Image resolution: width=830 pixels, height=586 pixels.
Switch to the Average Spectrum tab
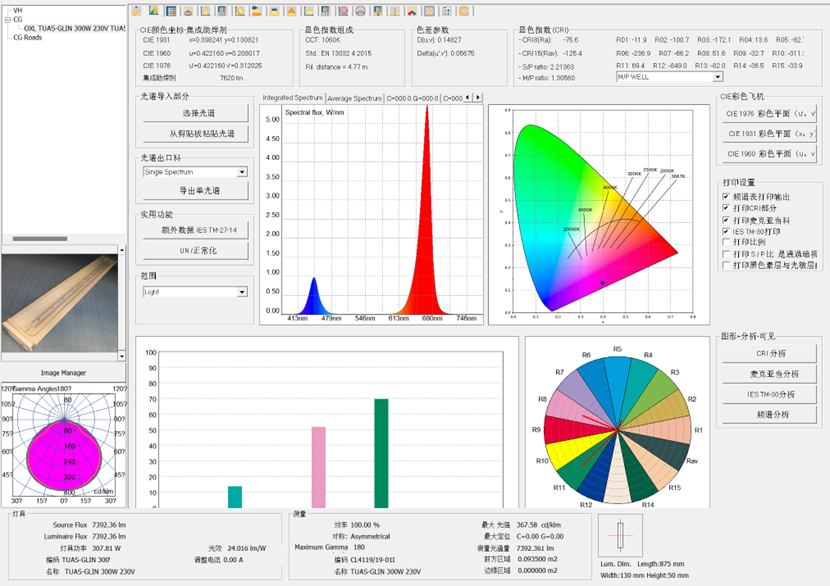pyautogui.click(x=354, y=98)
